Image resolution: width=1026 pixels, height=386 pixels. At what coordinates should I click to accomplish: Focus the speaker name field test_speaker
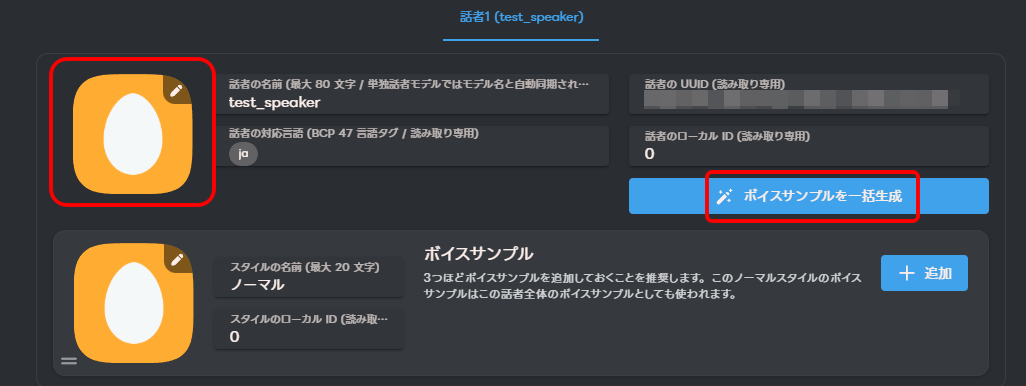(x=413, y=94)
